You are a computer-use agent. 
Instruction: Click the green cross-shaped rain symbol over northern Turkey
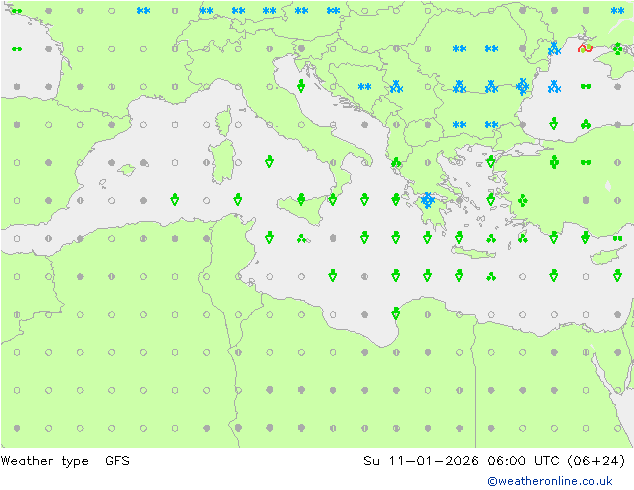coord(554,162)
